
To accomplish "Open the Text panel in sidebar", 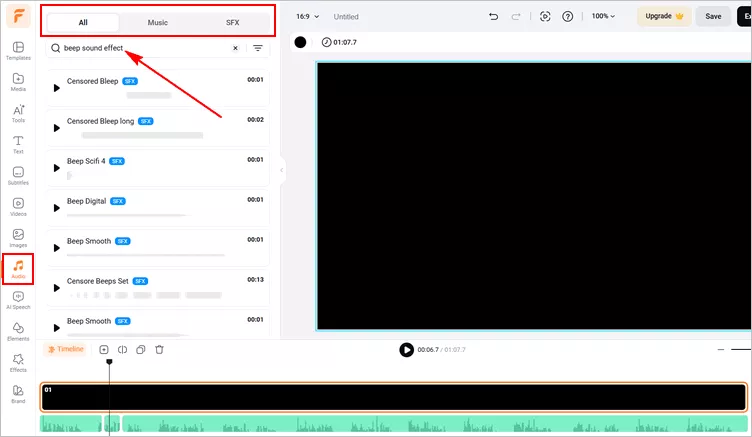I will click(x=18, y=144).
